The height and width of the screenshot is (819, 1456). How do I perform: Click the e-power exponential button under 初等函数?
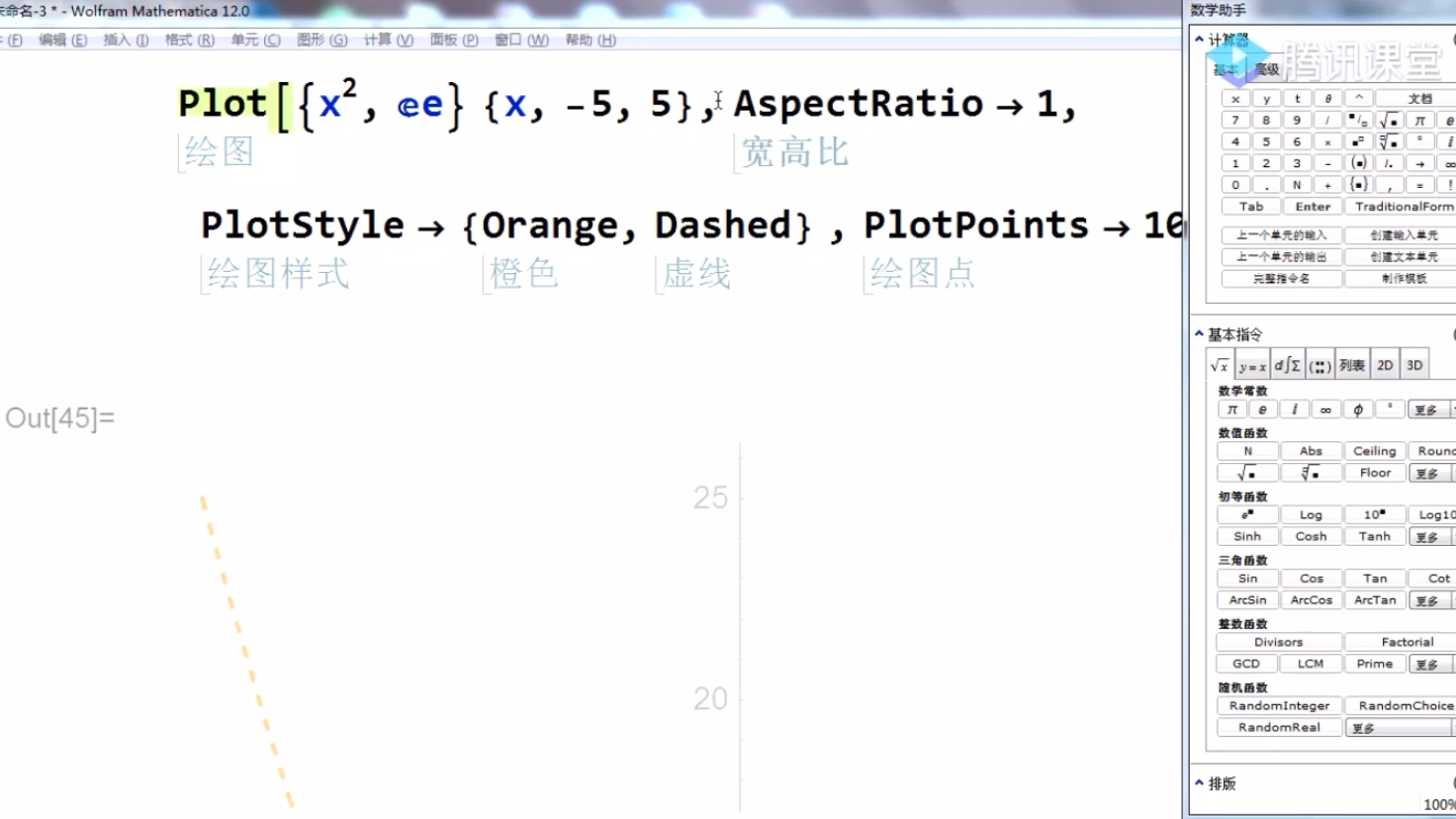(1247, 514)
